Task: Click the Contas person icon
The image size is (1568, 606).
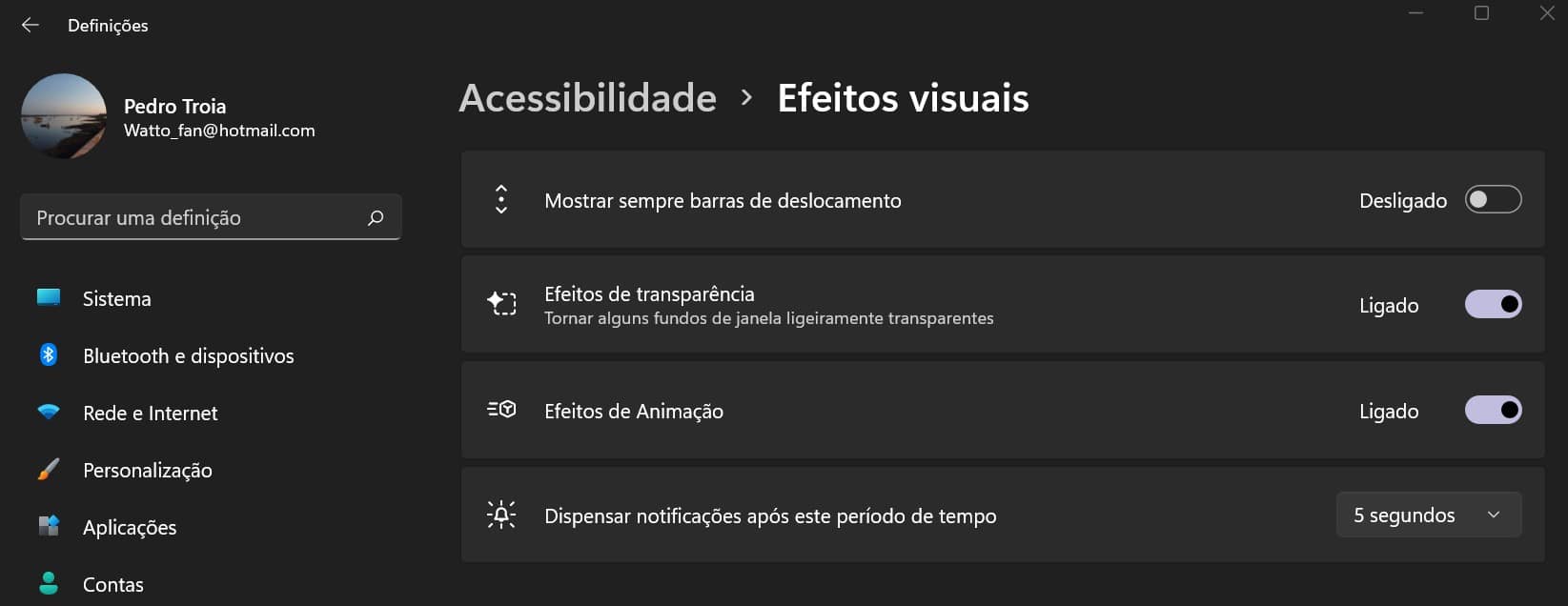Action: coord(49,583)
